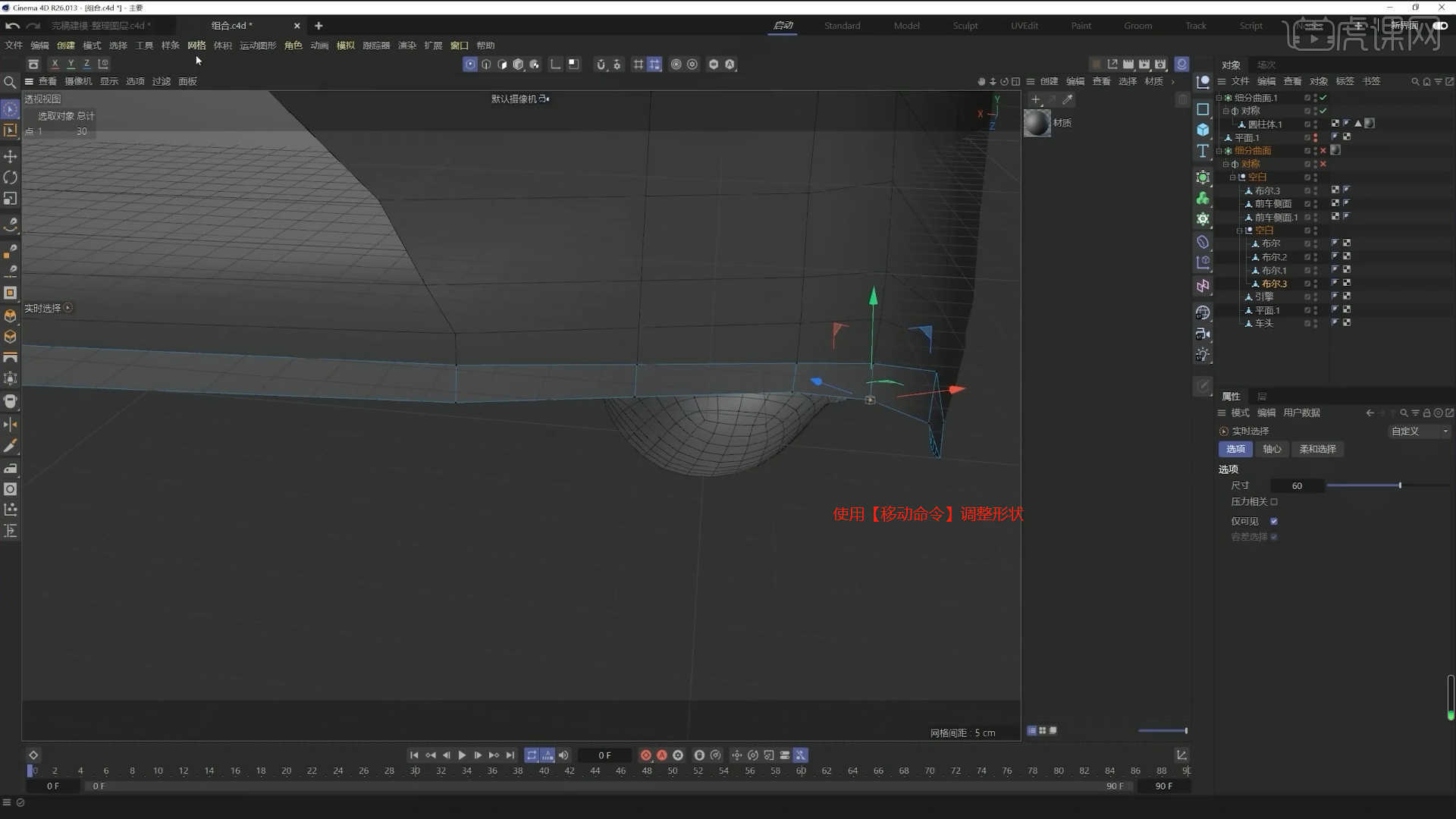
Task: Enable 细分曲面 generator red X toggle
Action: [x=1323, y=151]
